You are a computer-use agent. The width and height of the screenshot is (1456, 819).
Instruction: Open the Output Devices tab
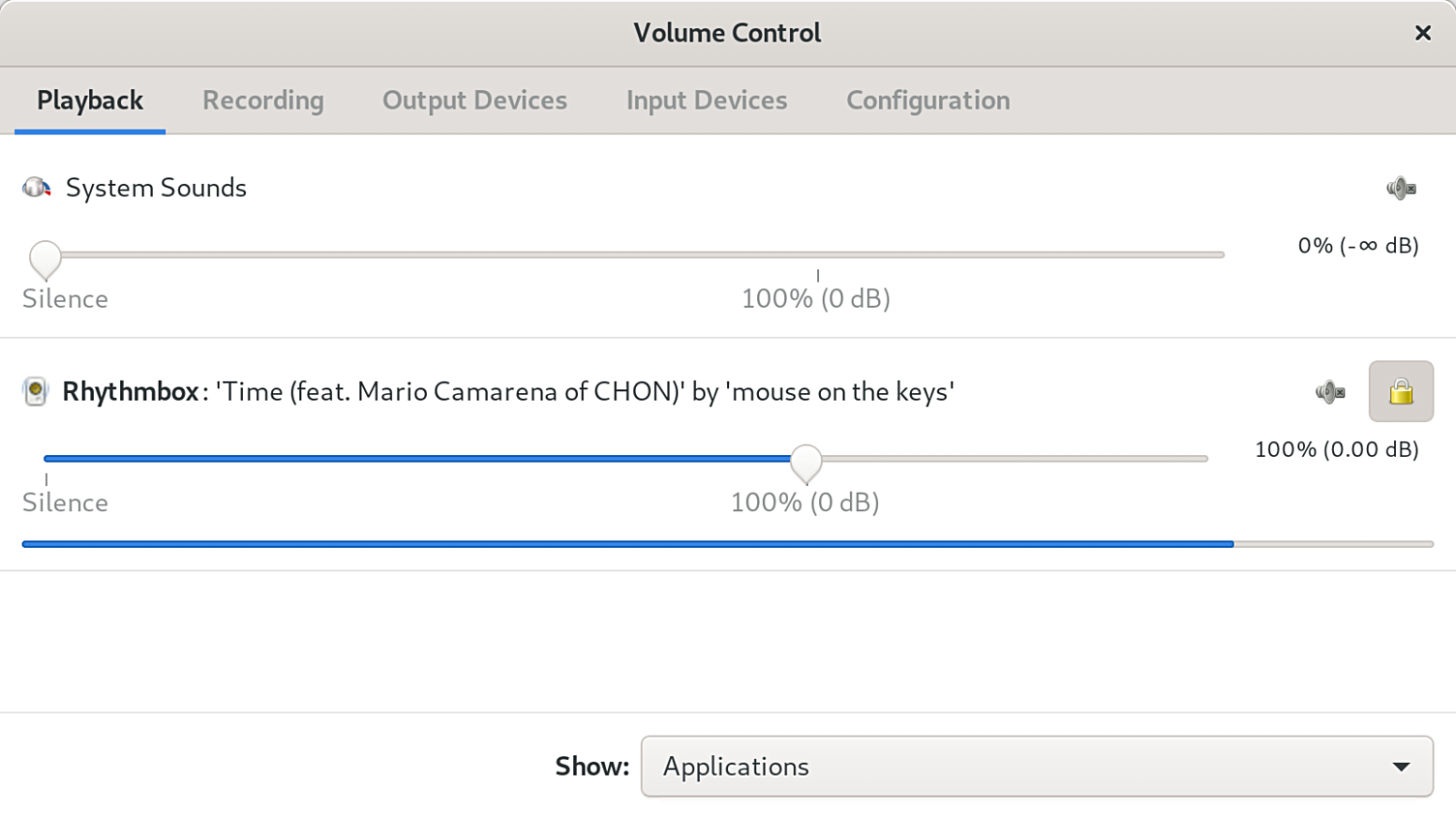coord(474,101)
